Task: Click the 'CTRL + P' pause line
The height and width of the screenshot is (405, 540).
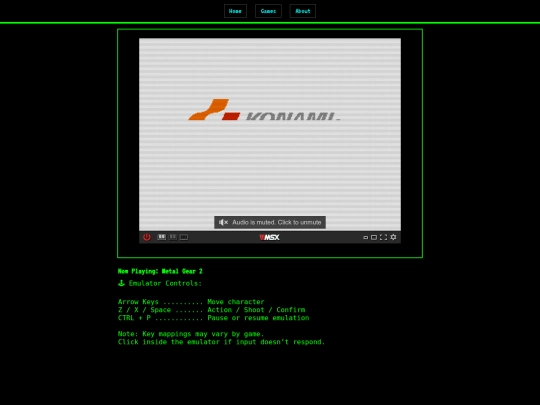Action: pos(214,318)
